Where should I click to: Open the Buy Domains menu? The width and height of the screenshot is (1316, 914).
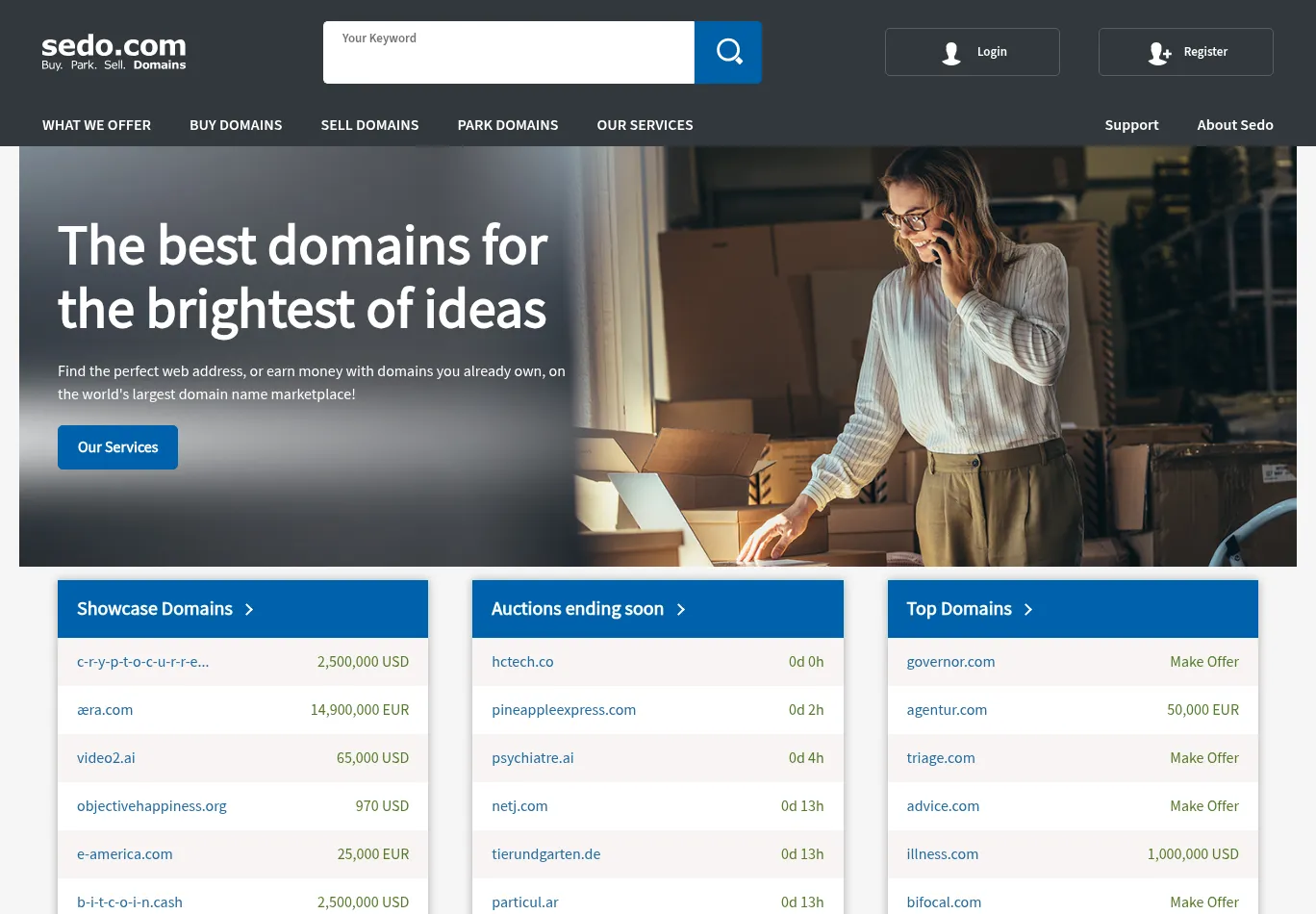[x=236, y=125]
